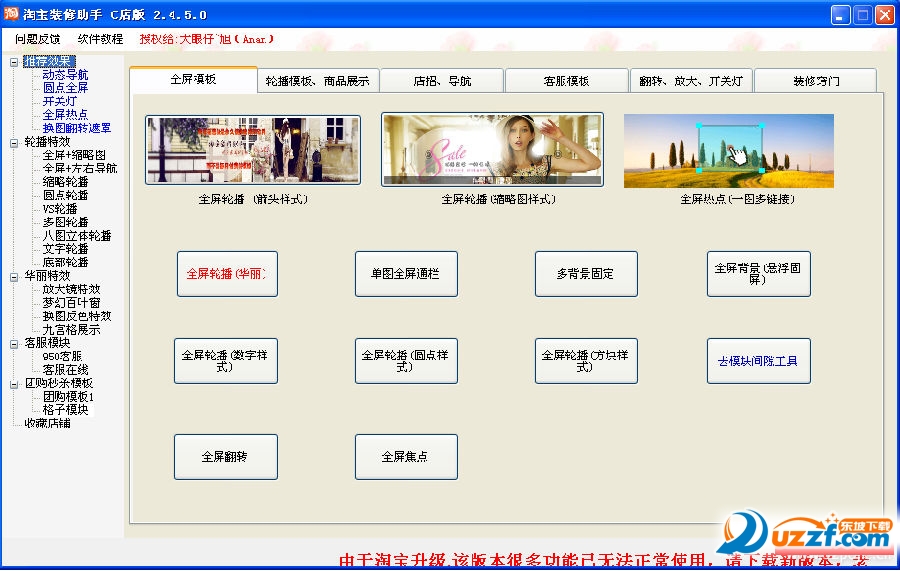Go to the 装修窍门 tab
Screen dimensions: 900x571
[815, 81]
